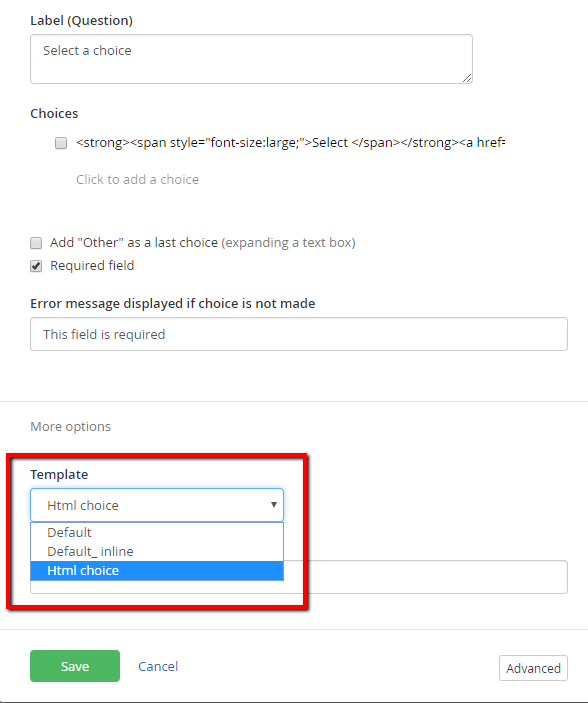This screenshot has width=588, height=703.
Task: Click the Template dropdown arrow
Action: point(274,505)
